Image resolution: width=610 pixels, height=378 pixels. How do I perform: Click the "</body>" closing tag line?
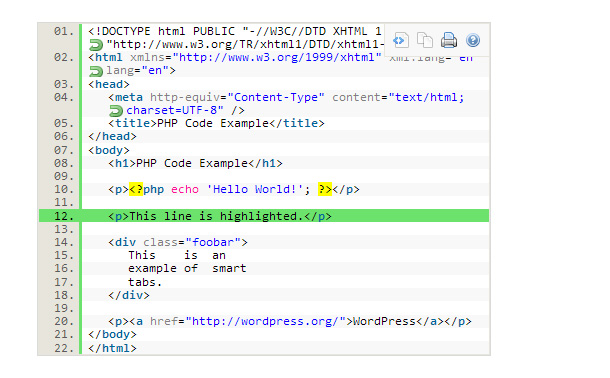112,334
